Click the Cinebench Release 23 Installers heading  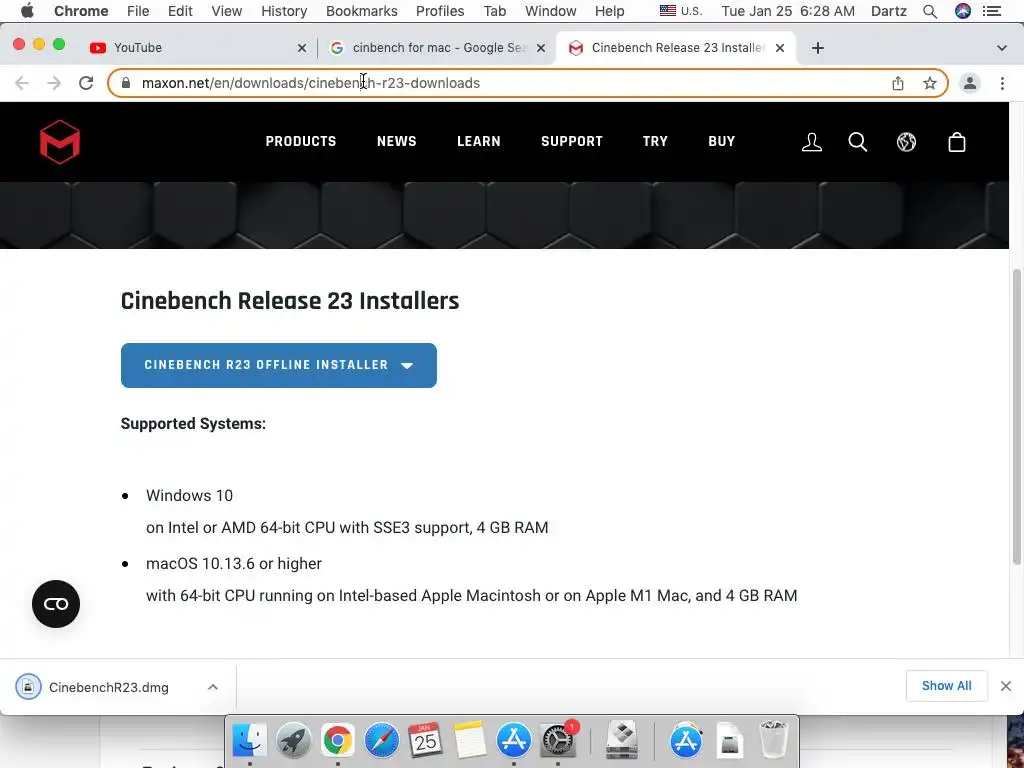[x=290, y=301]
